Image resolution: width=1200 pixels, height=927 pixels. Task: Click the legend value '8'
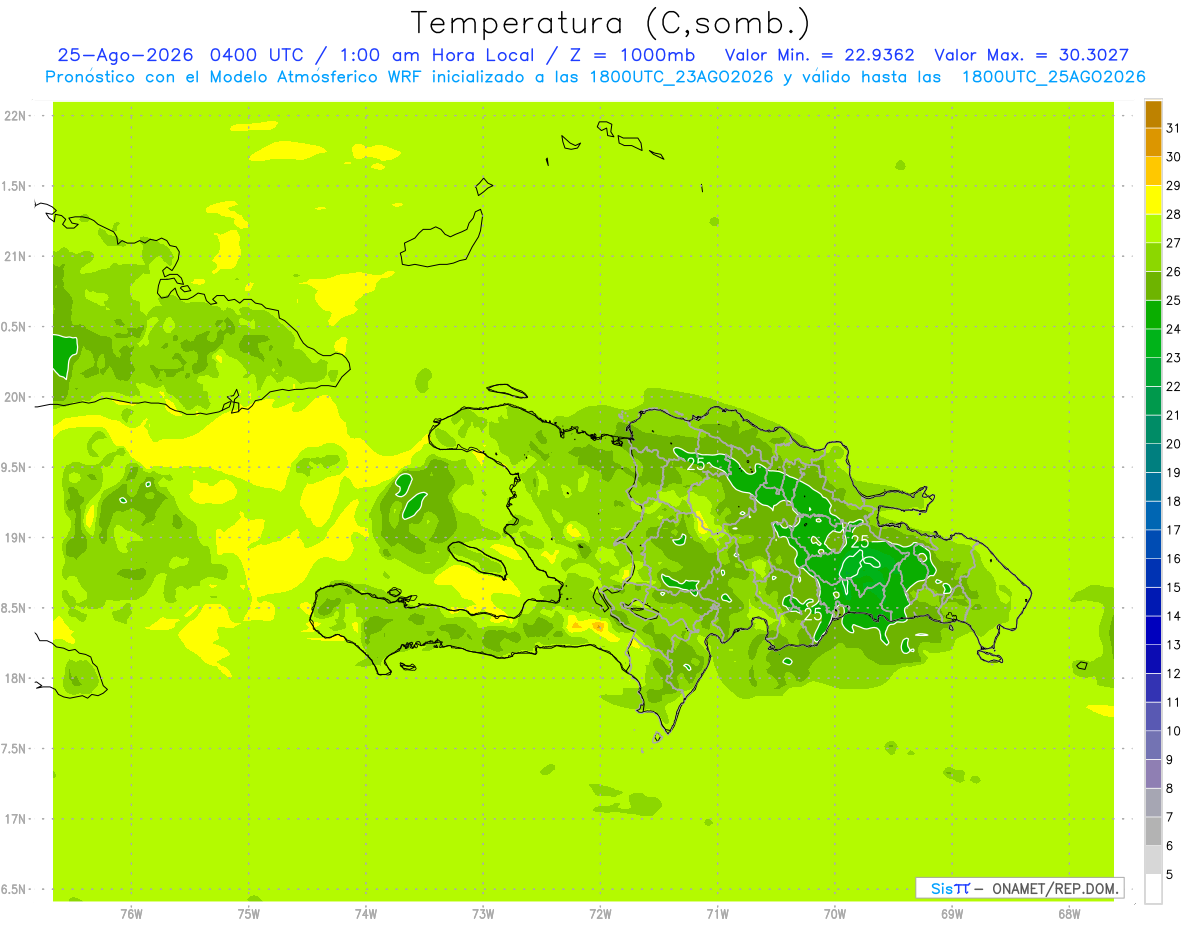point(1170,789)
